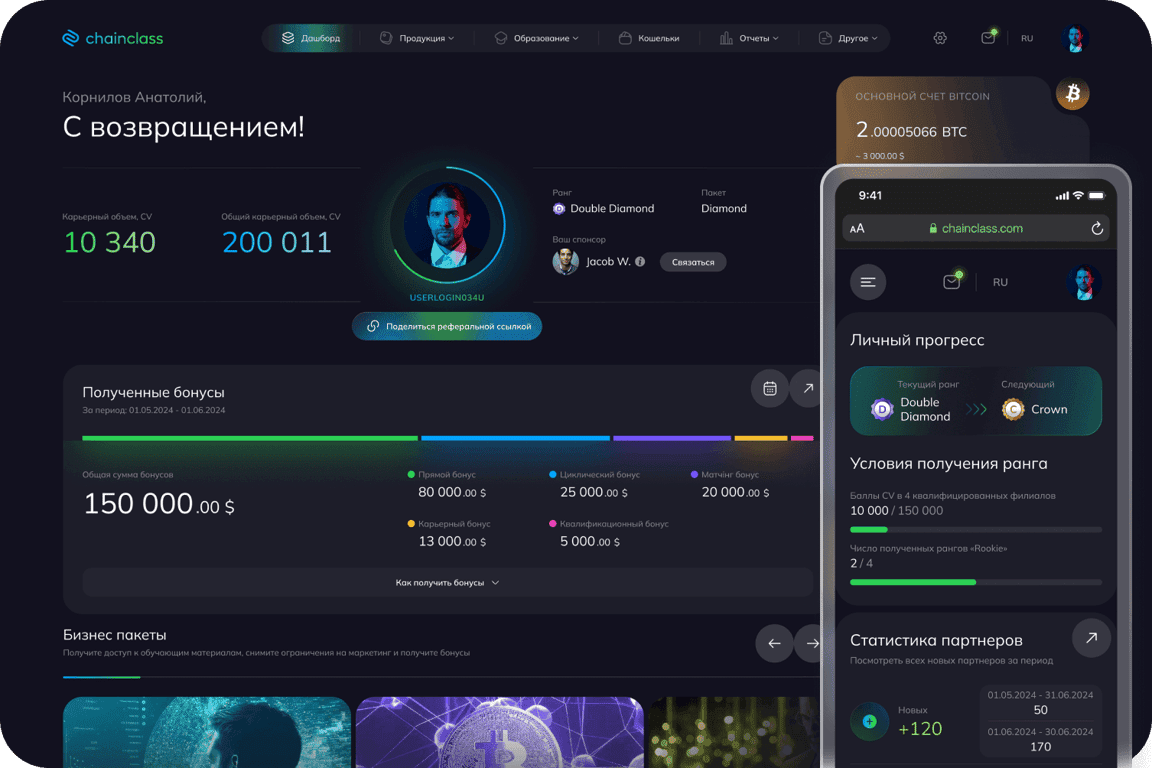
Task: Reload the chainclass.com page in mobile browser
Action: point(1097,229)
